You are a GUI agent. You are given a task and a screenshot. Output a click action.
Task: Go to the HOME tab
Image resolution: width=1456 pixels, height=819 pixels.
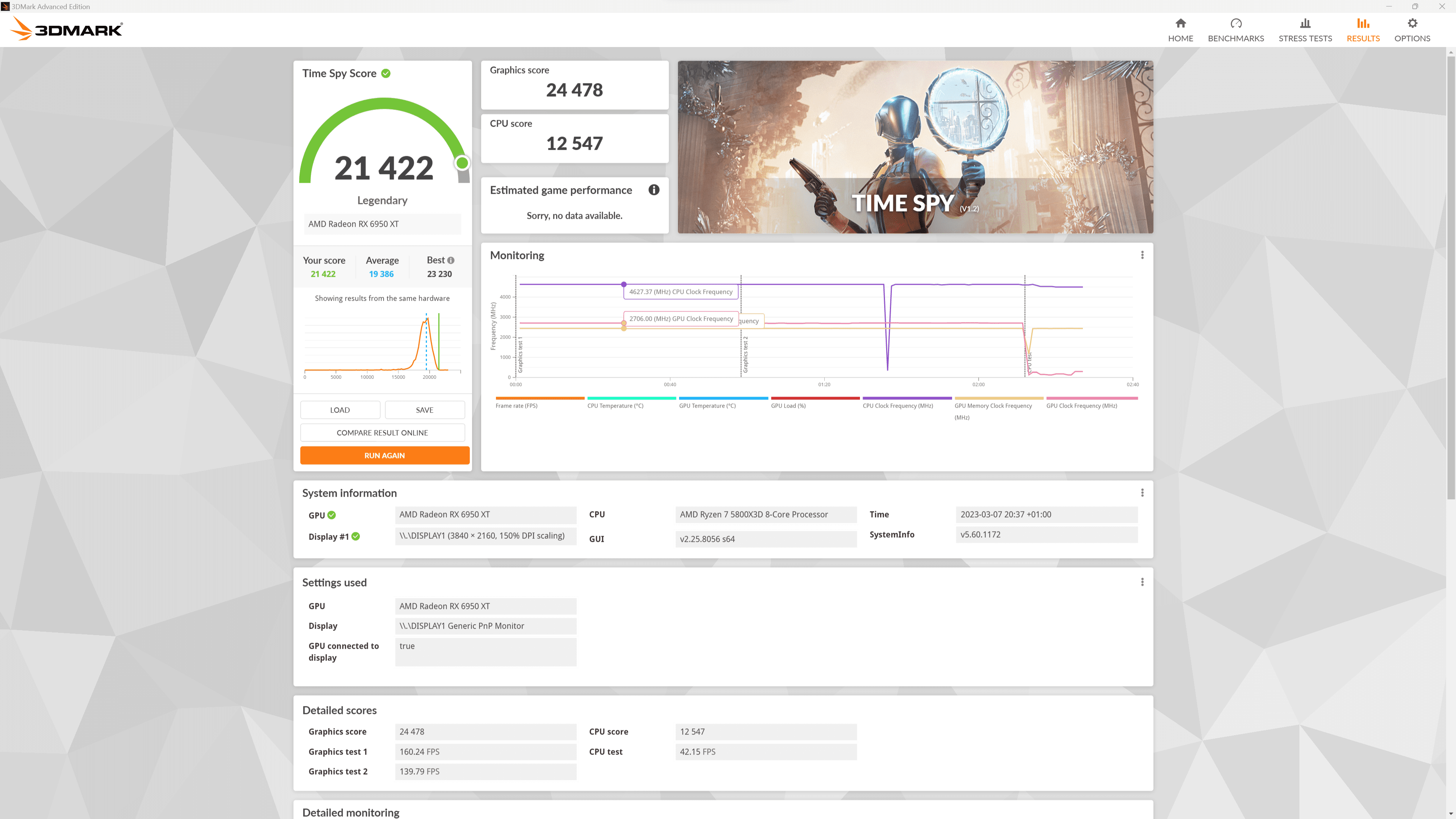[x=1180, y=30]
